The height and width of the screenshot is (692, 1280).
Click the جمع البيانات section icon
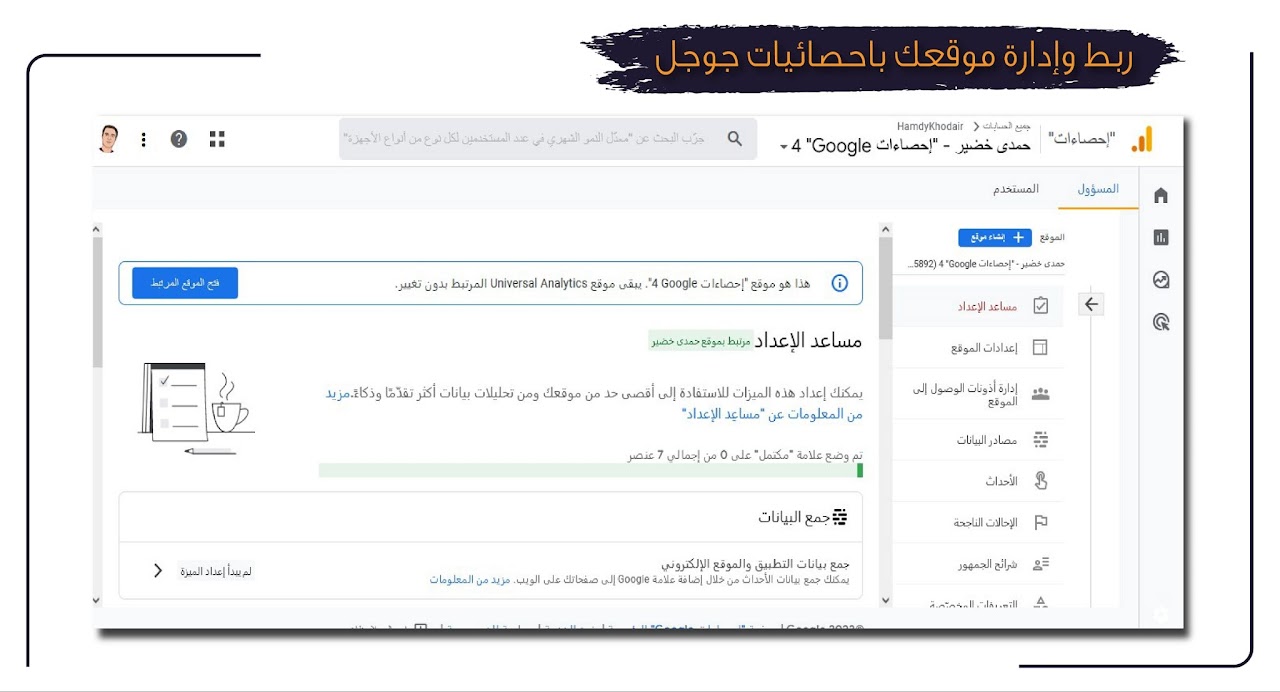[840, 516]
